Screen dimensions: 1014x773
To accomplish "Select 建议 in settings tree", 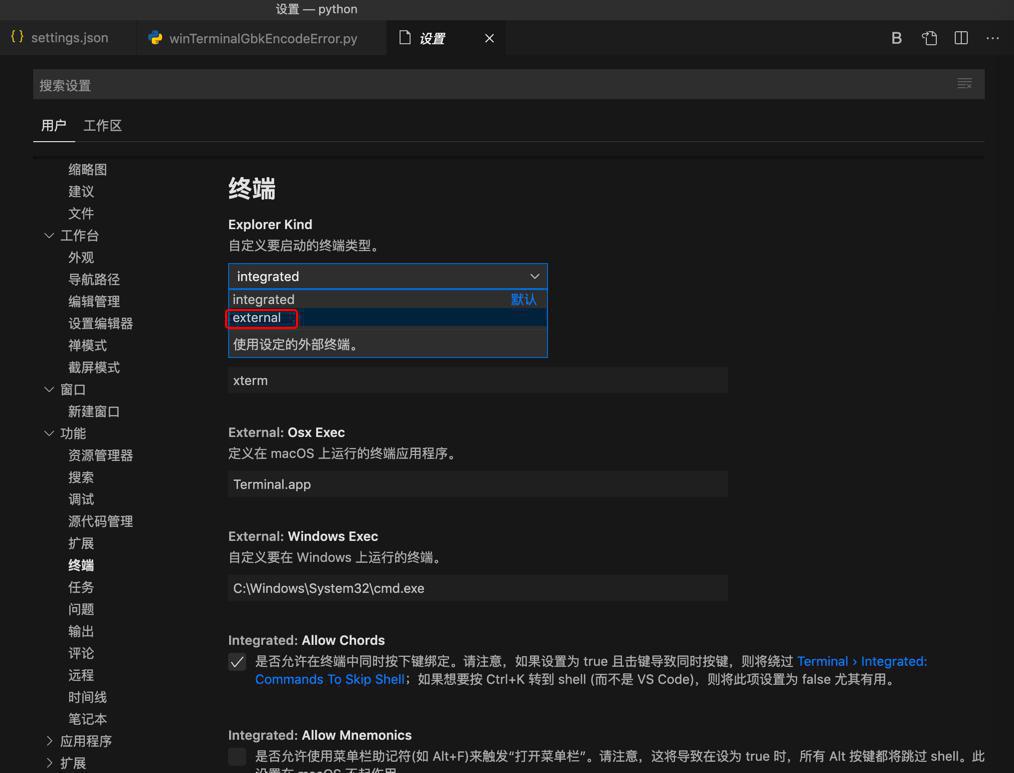I will point(81,191).
